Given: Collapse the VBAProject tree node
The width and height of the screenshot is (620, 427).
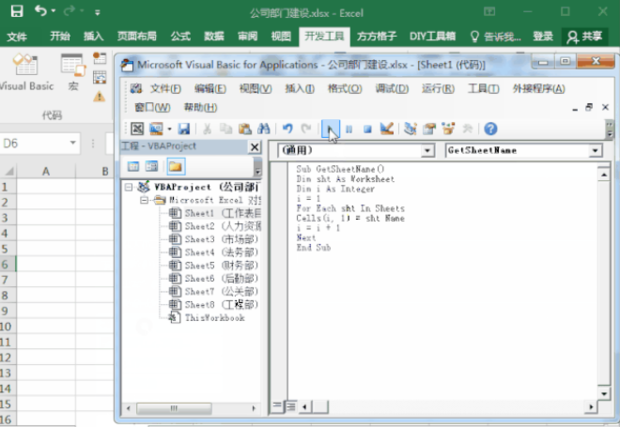Looking at the screenshot, I should coord(129,187).
